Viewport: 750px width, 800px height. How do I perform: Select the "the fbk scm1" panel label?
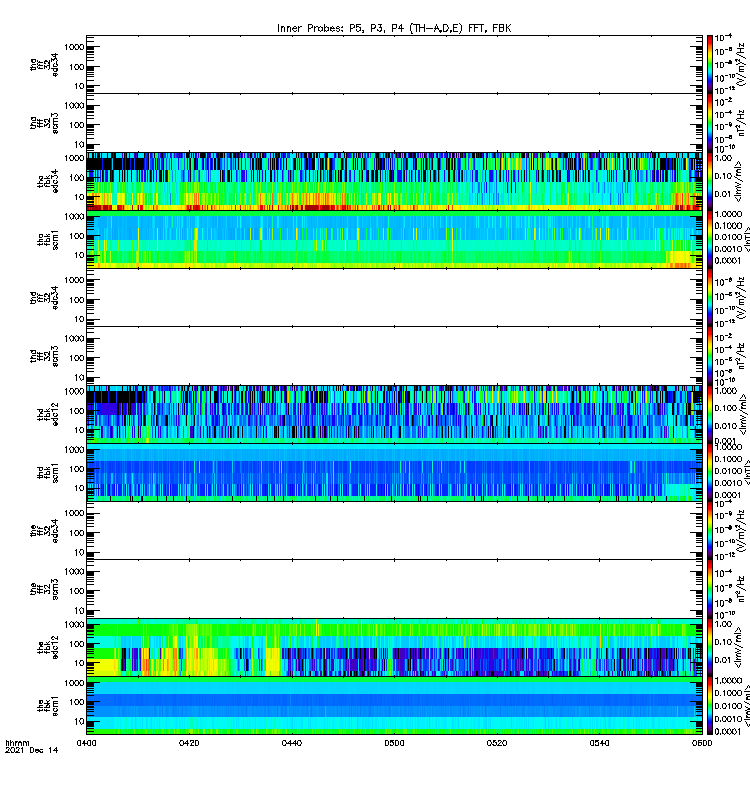coord(48,706)
